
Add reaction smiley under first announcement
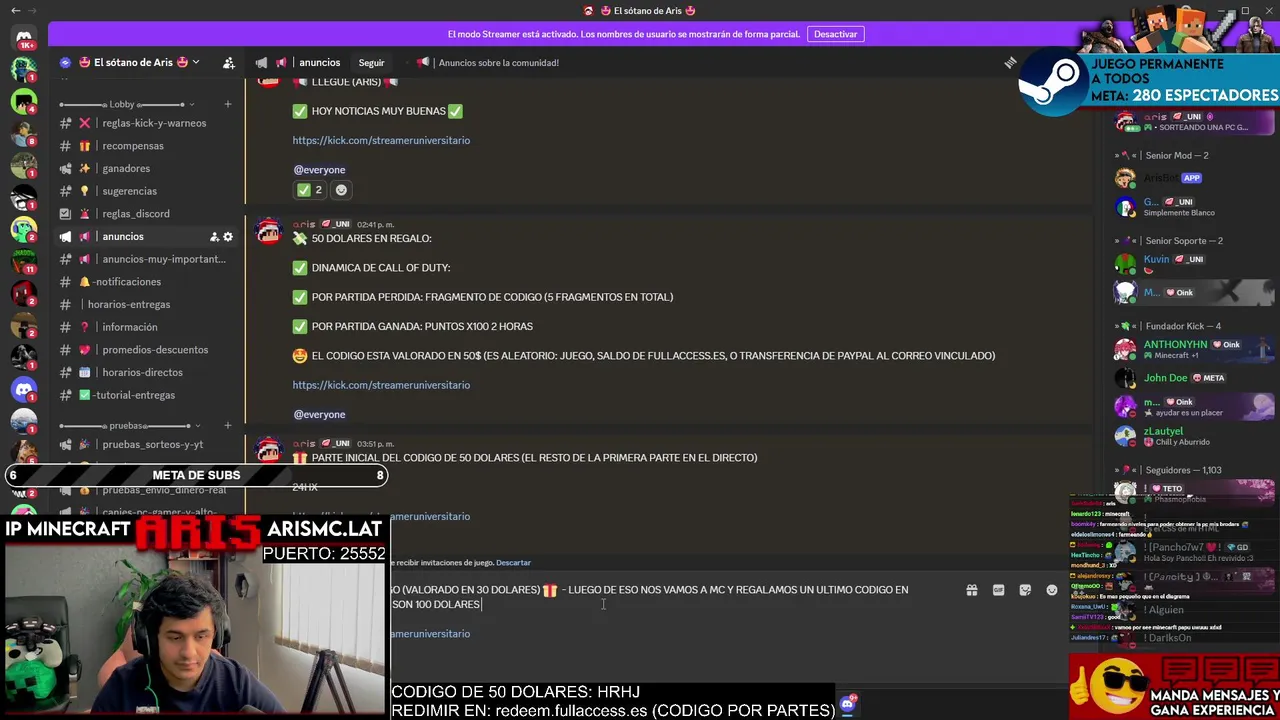click(341, 190)
